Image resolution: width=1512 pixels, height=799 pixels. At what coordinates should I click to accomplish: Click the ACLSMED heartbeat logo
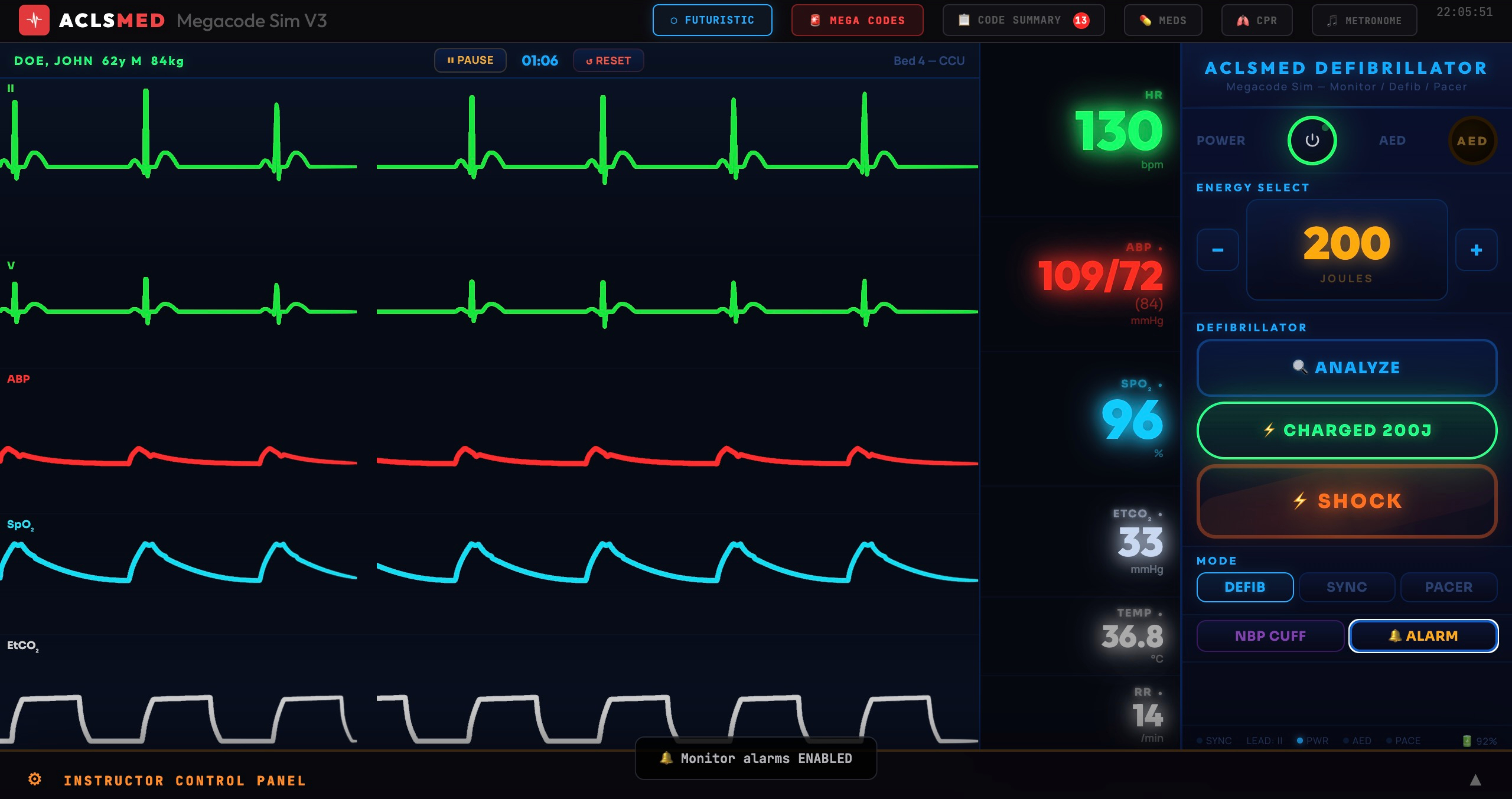(34, 19)
